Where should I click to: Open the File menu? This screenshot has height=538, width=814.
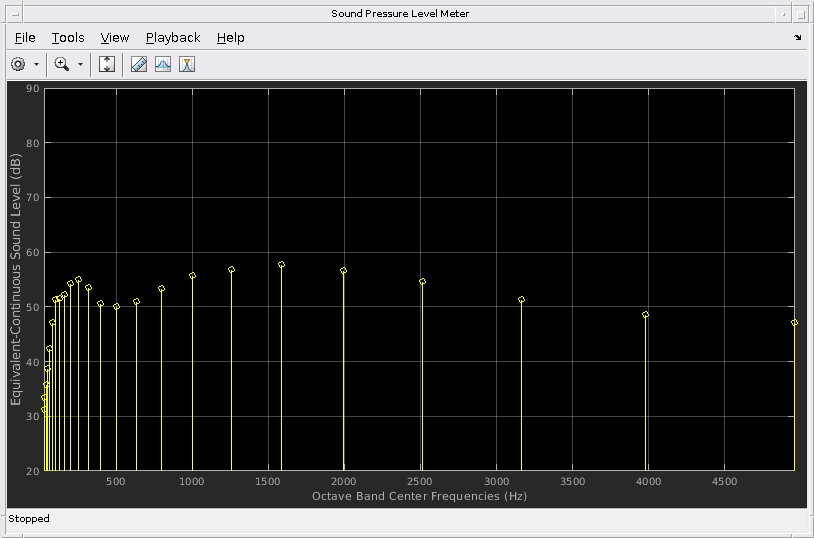[x=25, y=38]
